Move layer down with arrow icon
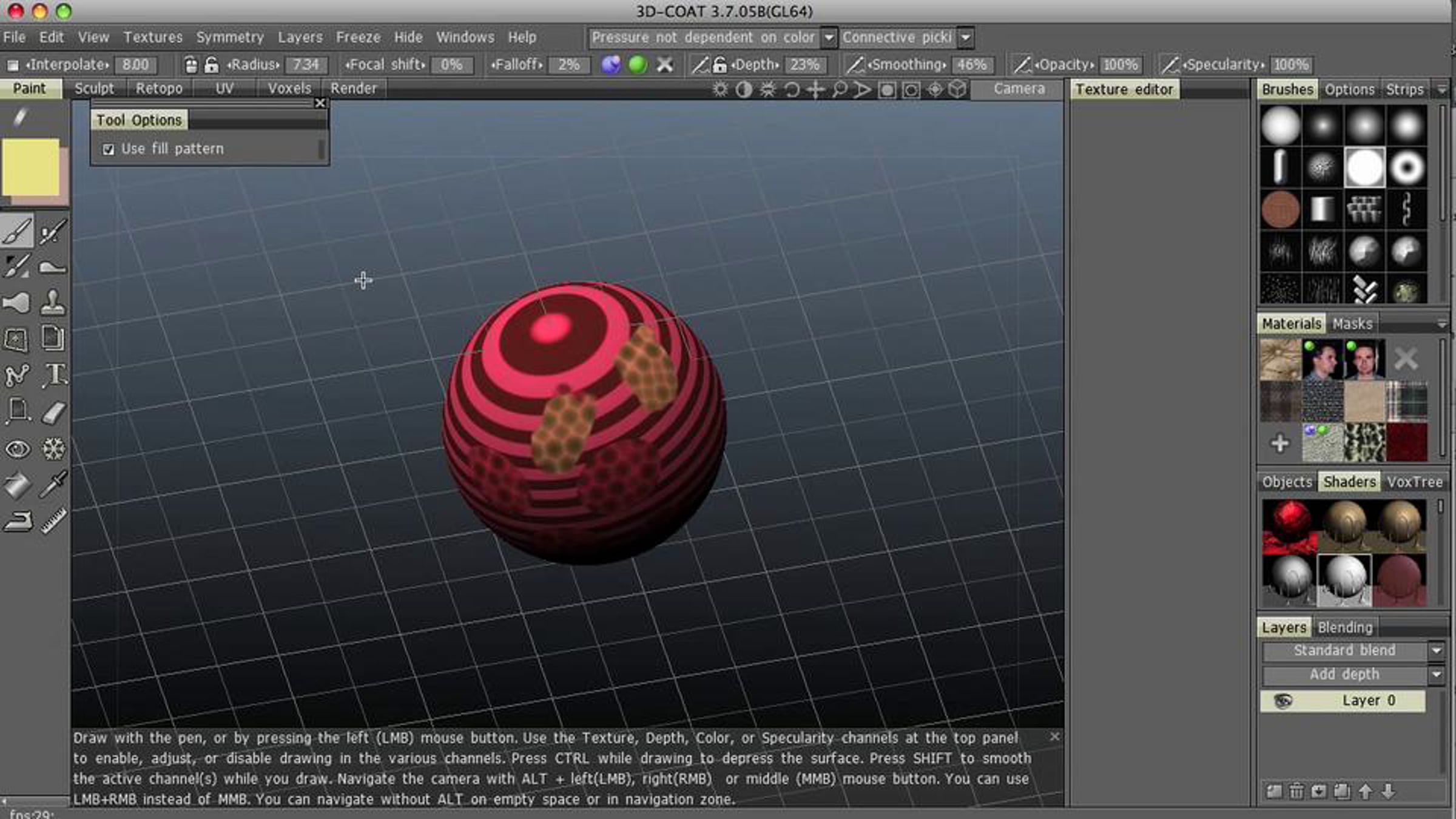Screen dimensions: 1456x819 click(1389, 791)
